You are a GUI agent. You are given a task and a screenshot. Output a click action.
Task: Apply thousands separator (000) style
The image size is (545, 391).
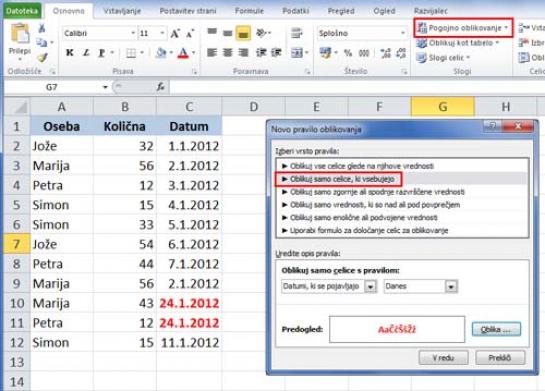coord(364,53)
